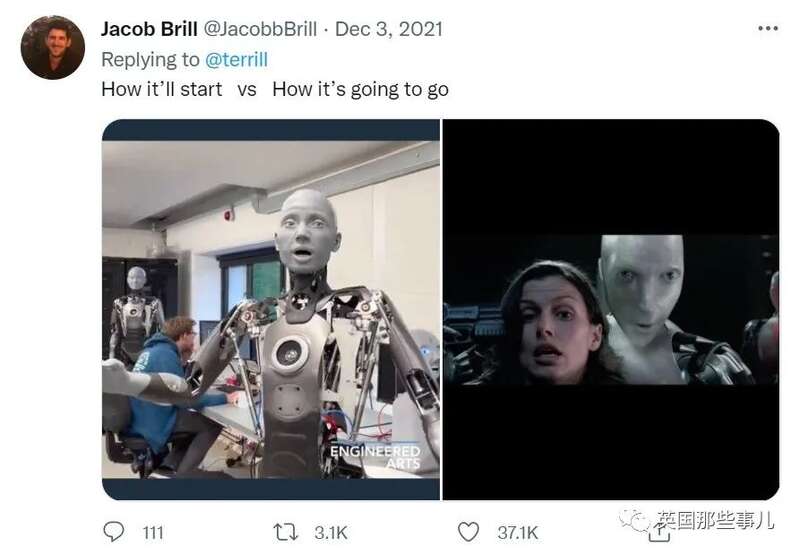Like the tweet with the heart icon
This screenshot has height=555, width=800.
(468, 532)
